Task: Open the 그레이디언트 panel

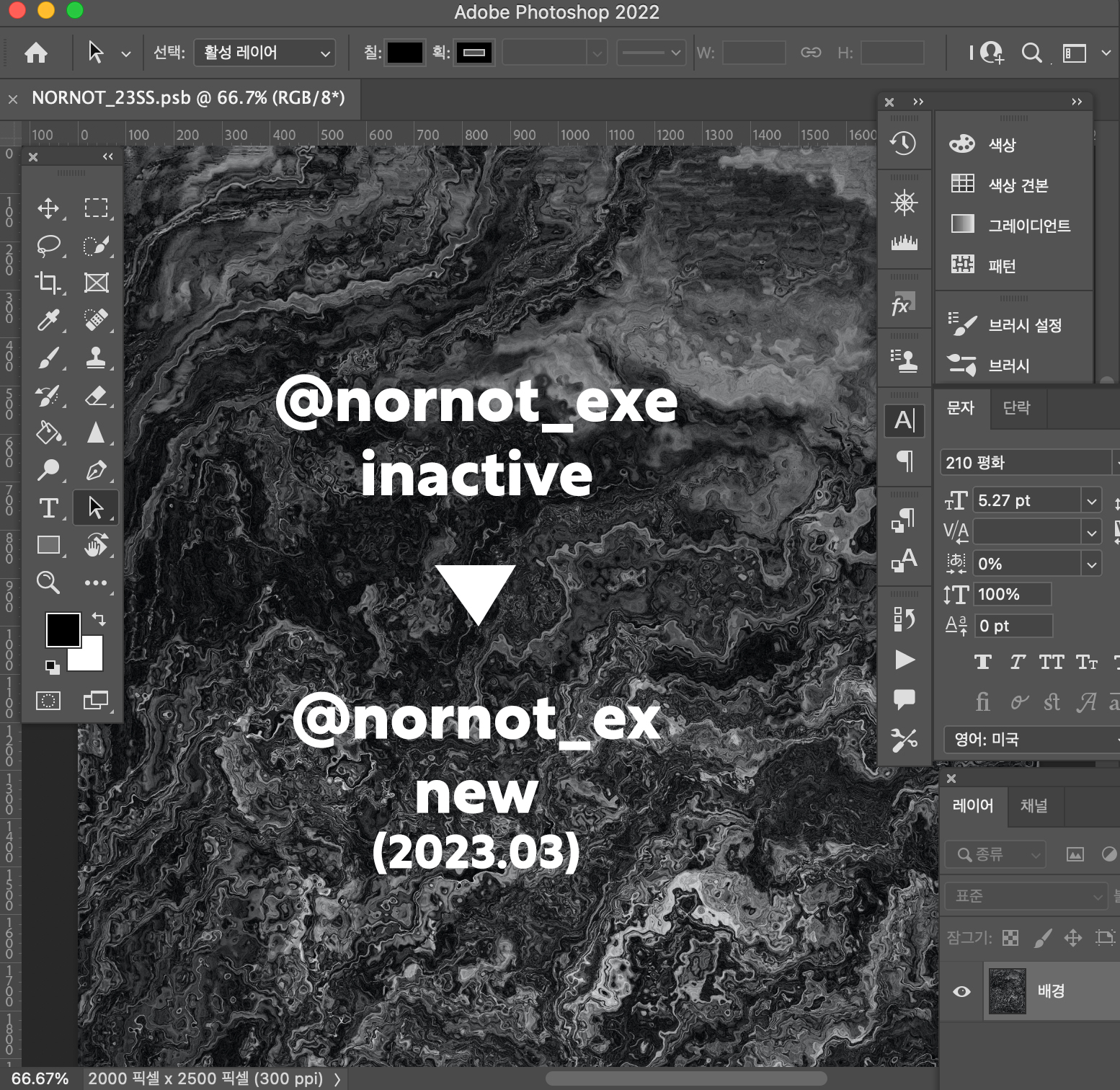Action: (x=1028, y=226)
